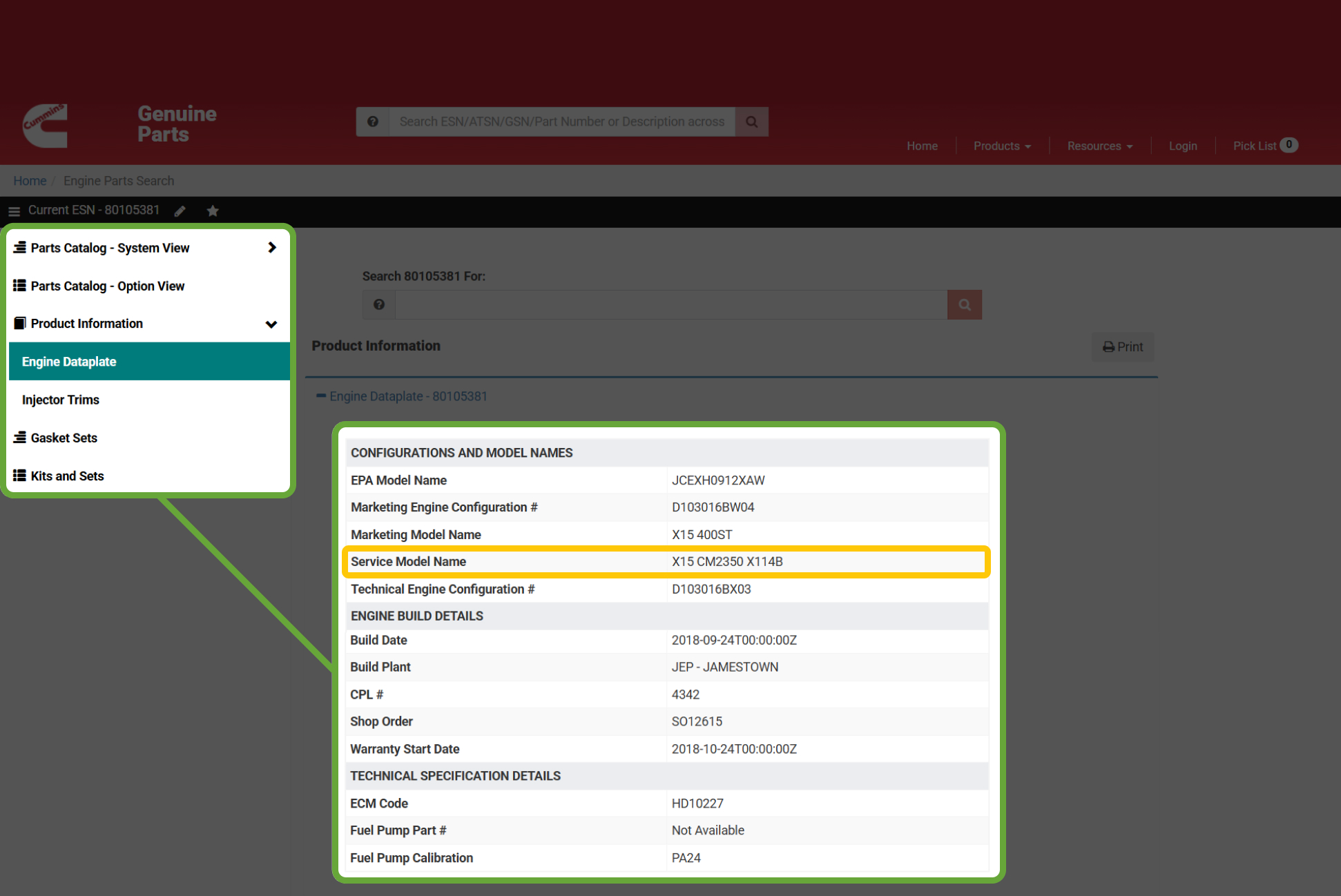Open Gasket Sets in the sidebar
The width and height of the screenshot is (1341, 896).
tap(64, 438)
